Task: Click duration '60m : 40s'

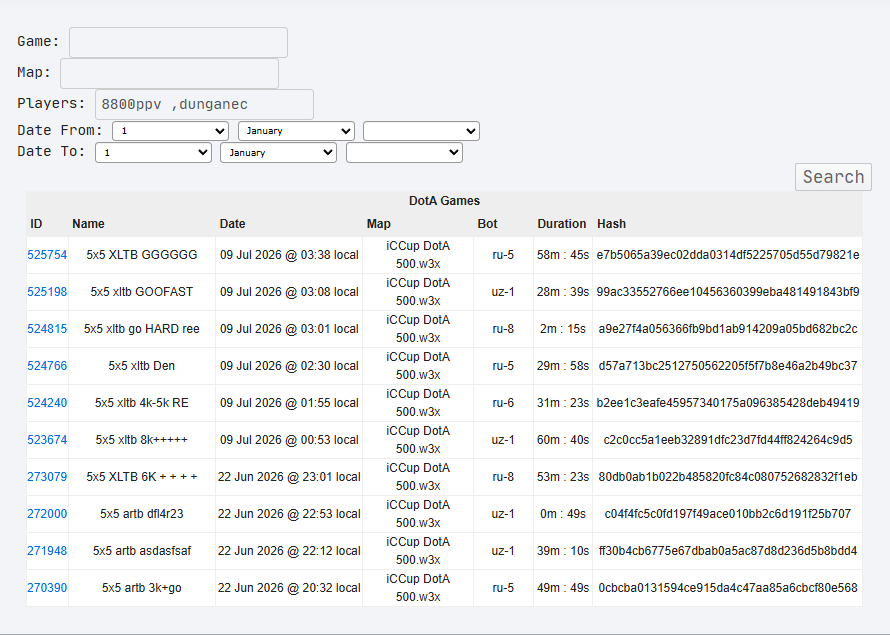Action: coord(563,440)
